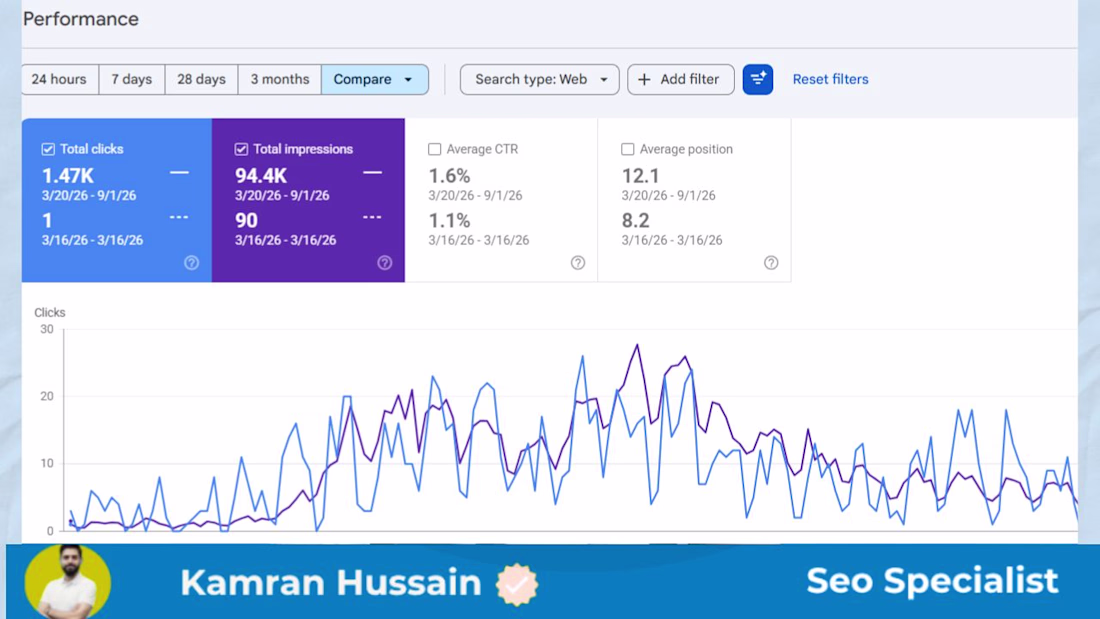Viewport: 1100px width, 619px height.
Task: Click the Reset filters link
Action: point(831,79)
